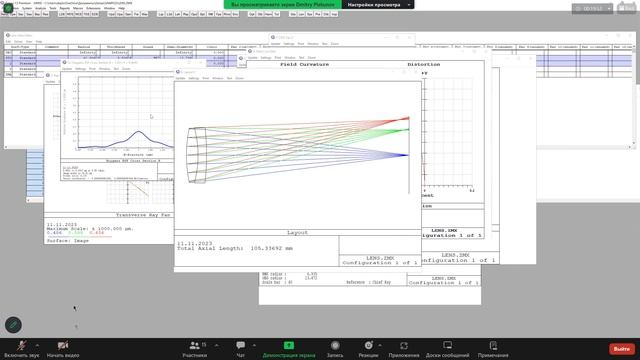Start video from Zoom toolbar
The height and width of the screenshot is (360, 640).
point(62,349)
